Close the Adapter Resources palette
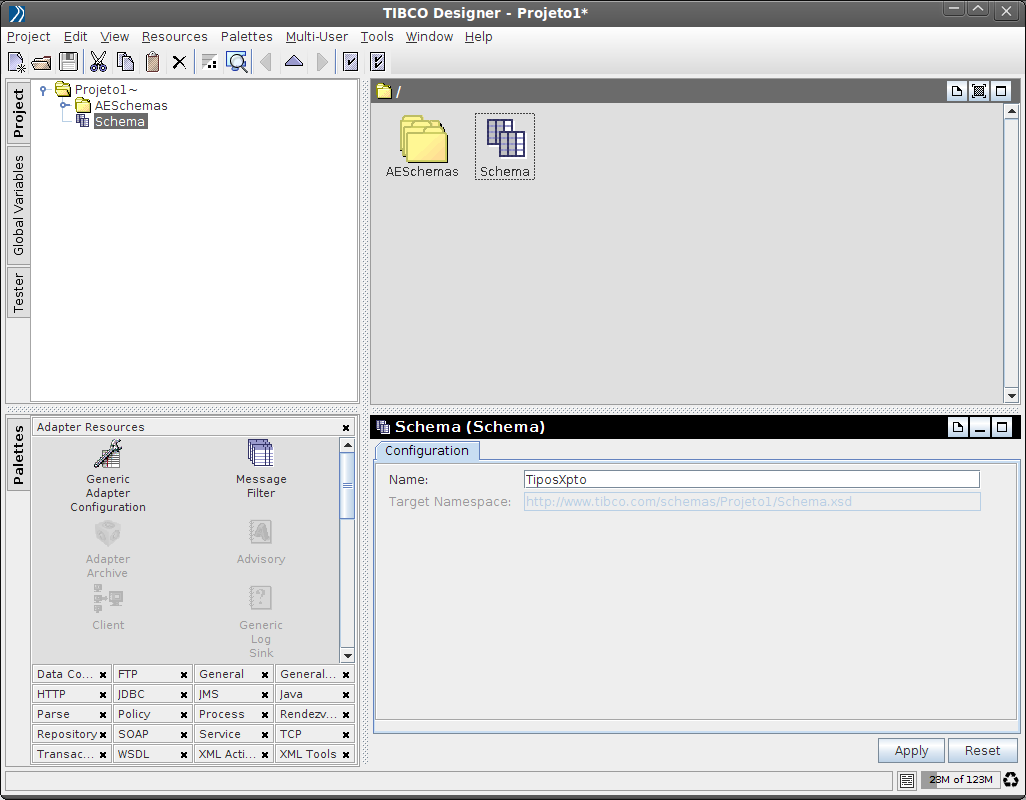This screenshot has width=1026, height=800. pos(346,427)
